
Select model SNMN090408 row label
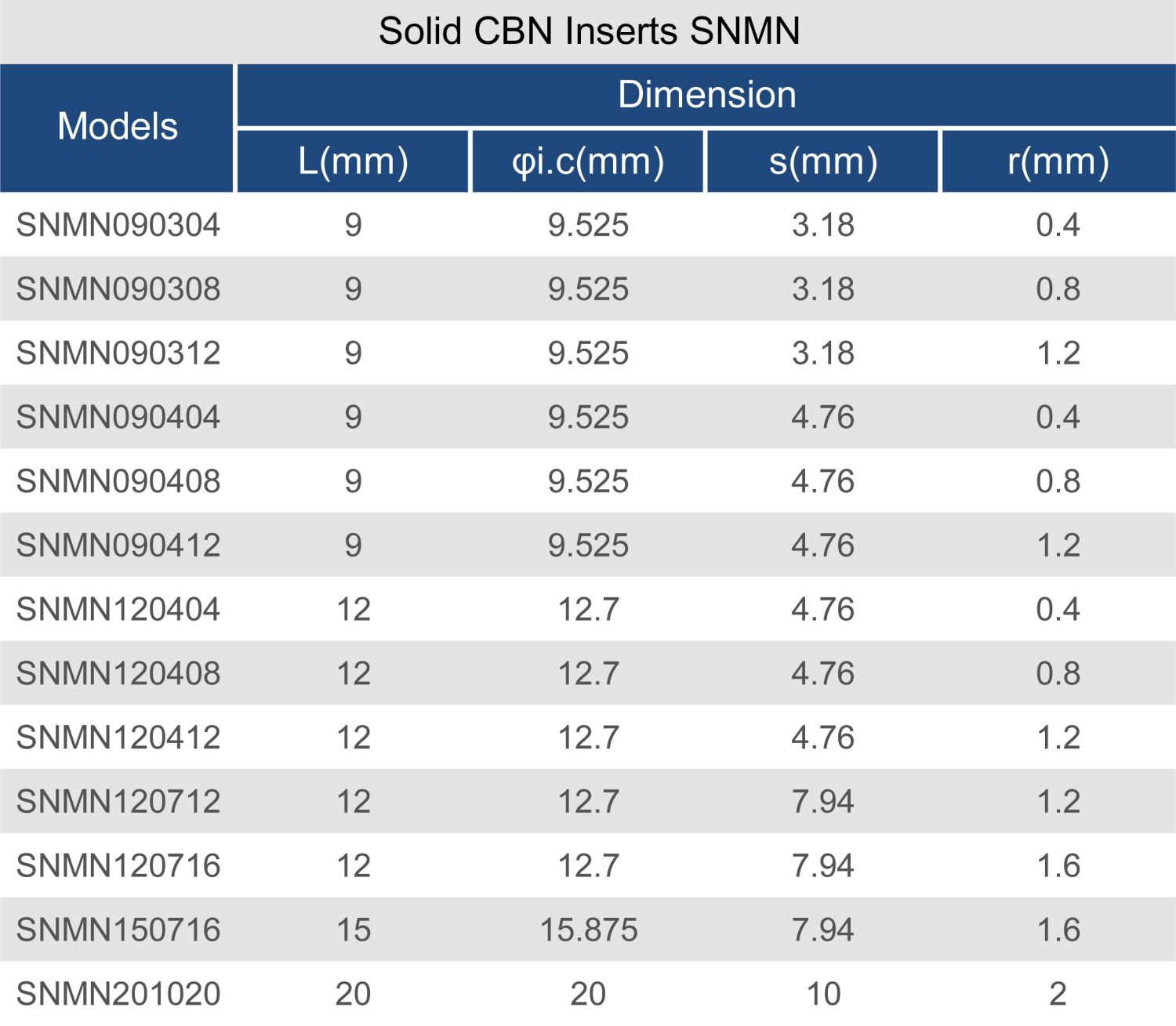(118, 481)
